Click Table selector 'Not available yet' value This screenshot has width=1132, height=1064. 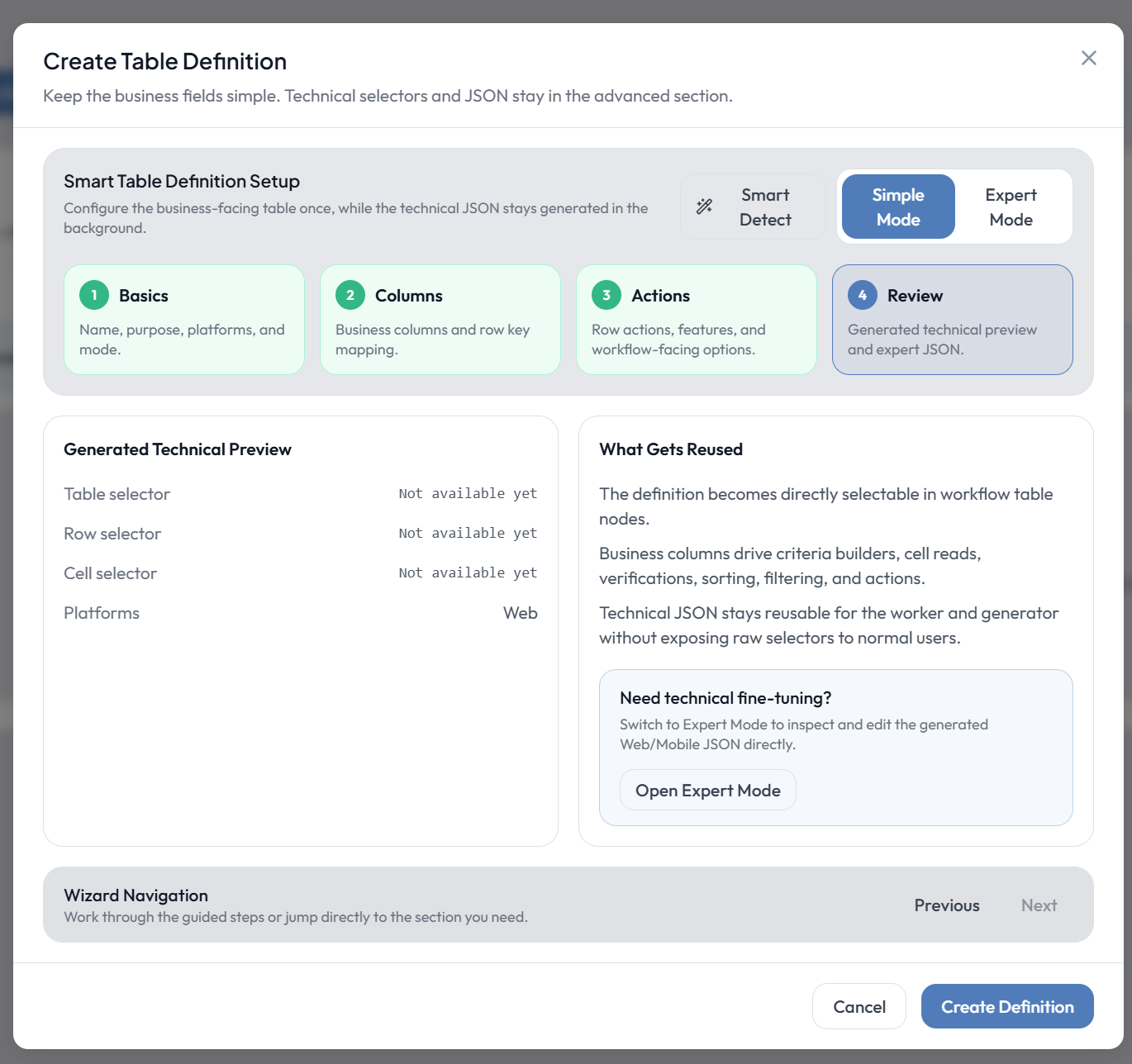tap(468, 493)
